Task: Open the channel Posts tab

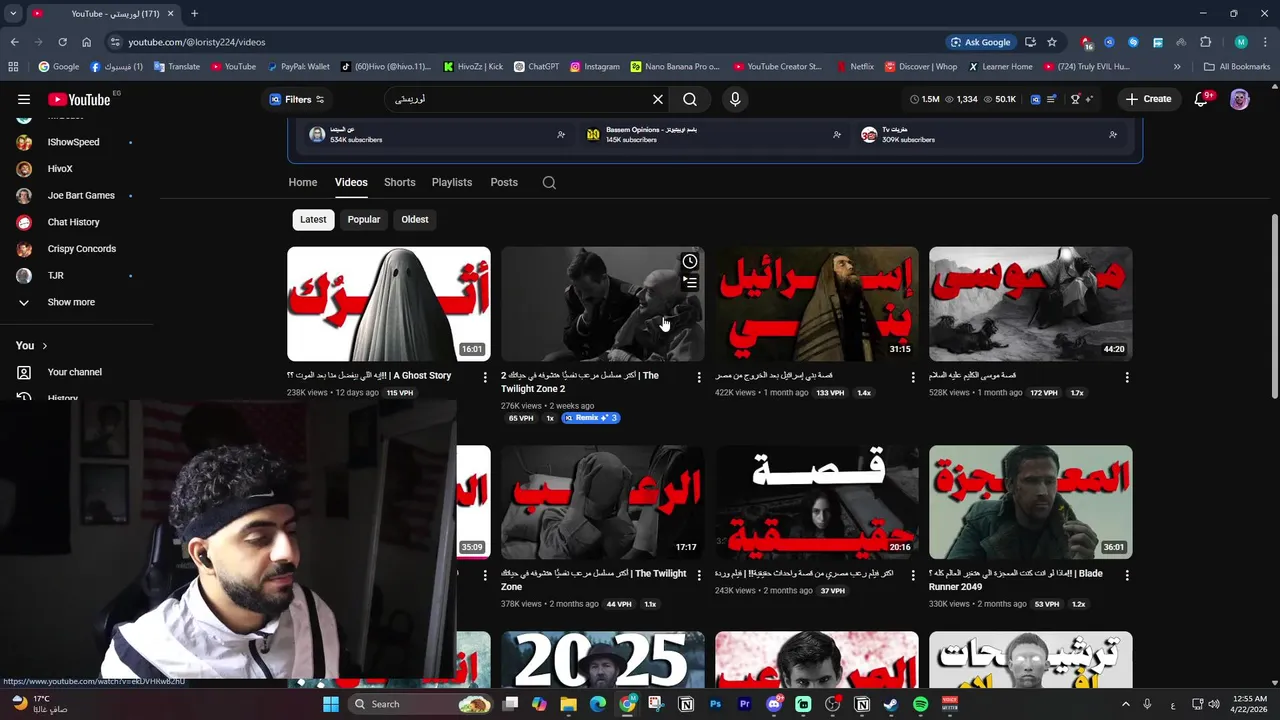Action: click(504, 182)
